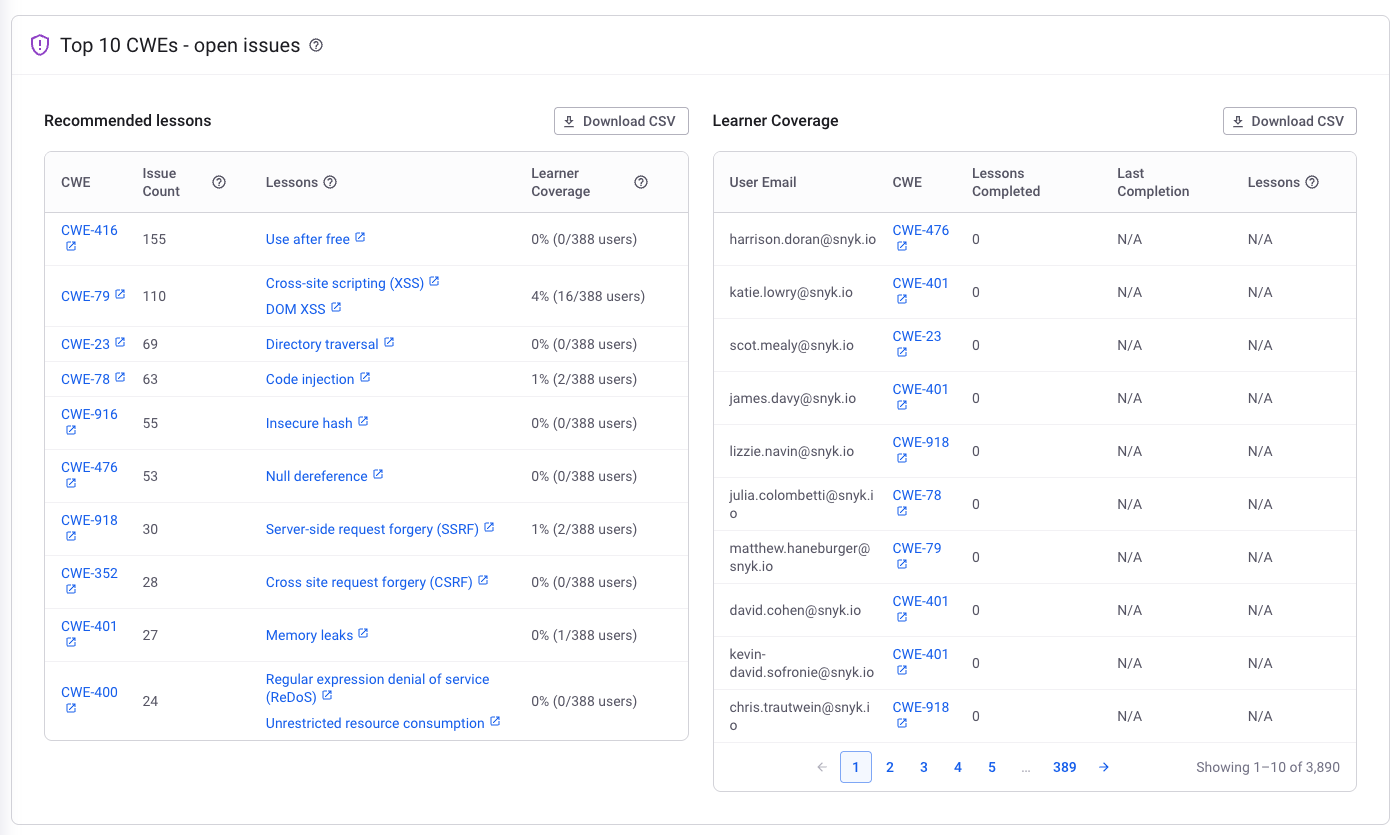Image resolution: width=1396 pixels, height=835 pixels.
Task: Open the Server-side request forgery (SSRF) lesson
Action: pos(372,529)
